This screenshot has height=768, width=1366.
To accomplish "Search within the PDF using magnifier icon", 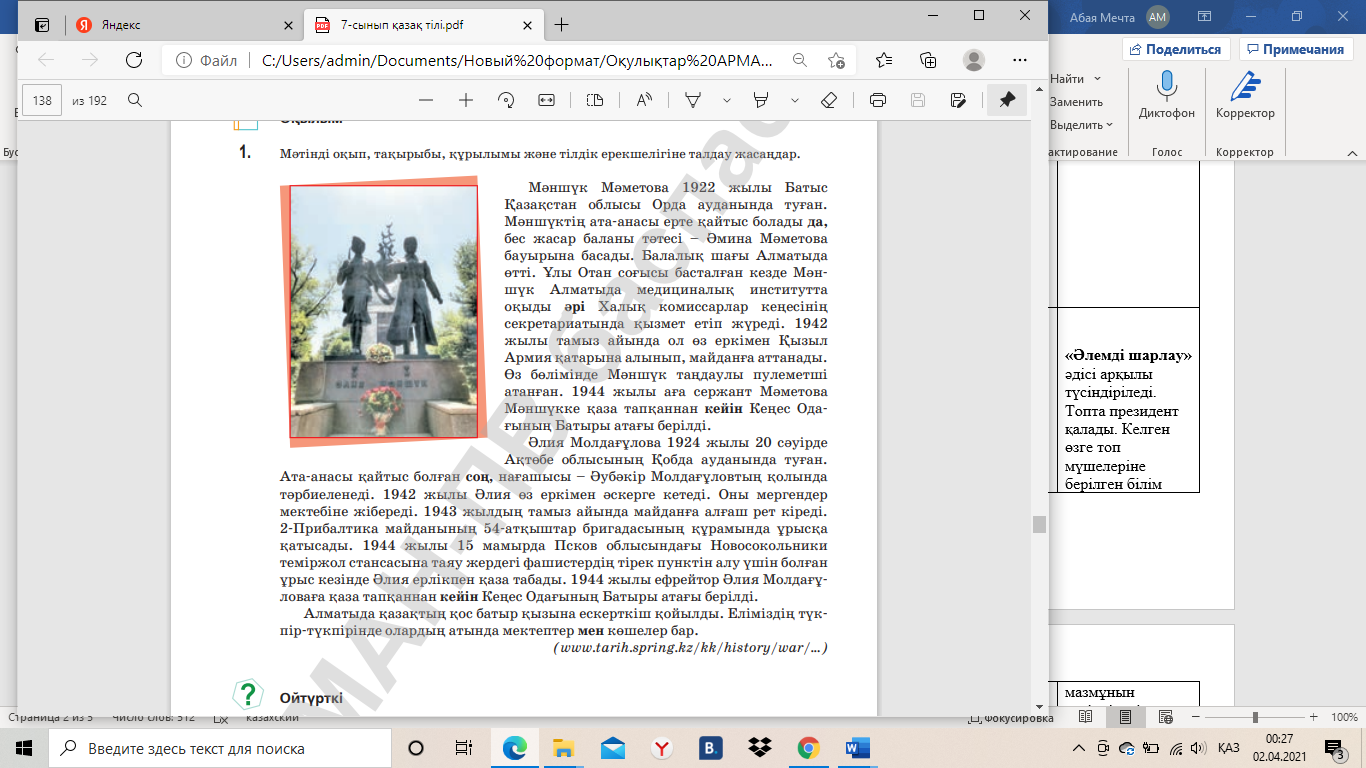I will [135, 100].
